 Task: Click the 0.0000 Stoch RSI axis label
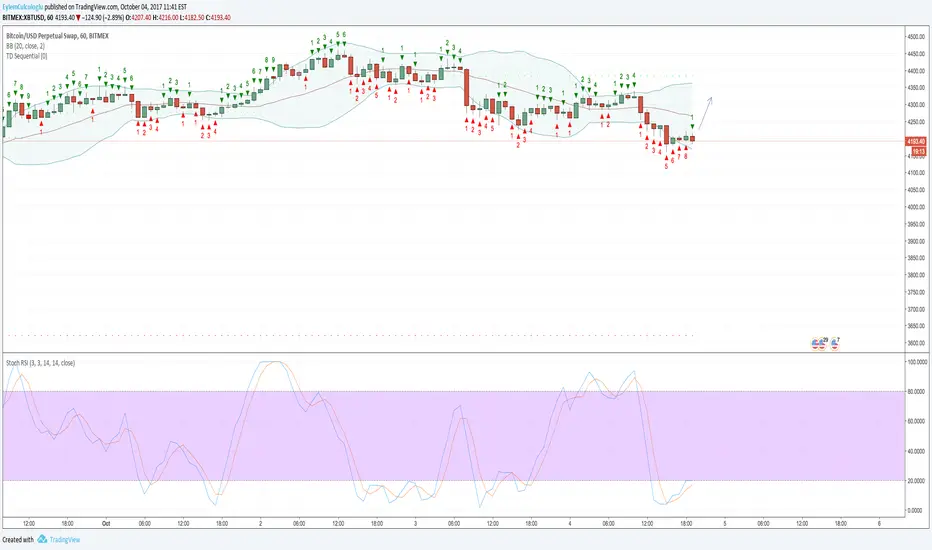click(x=917, y=510)
